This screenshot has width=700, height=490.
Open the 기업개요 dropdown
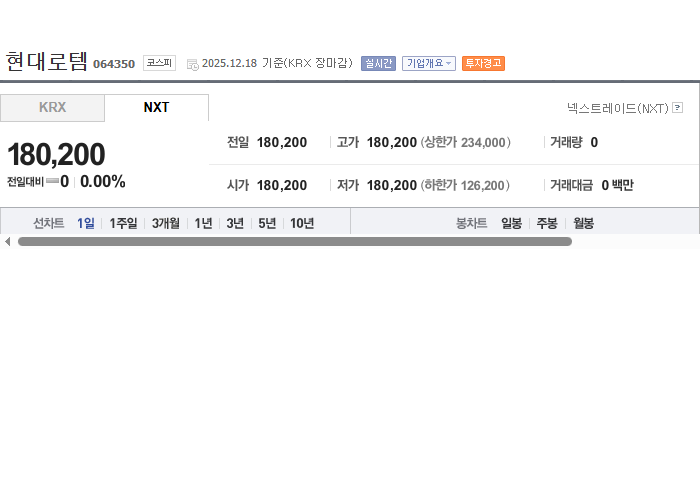429,63
